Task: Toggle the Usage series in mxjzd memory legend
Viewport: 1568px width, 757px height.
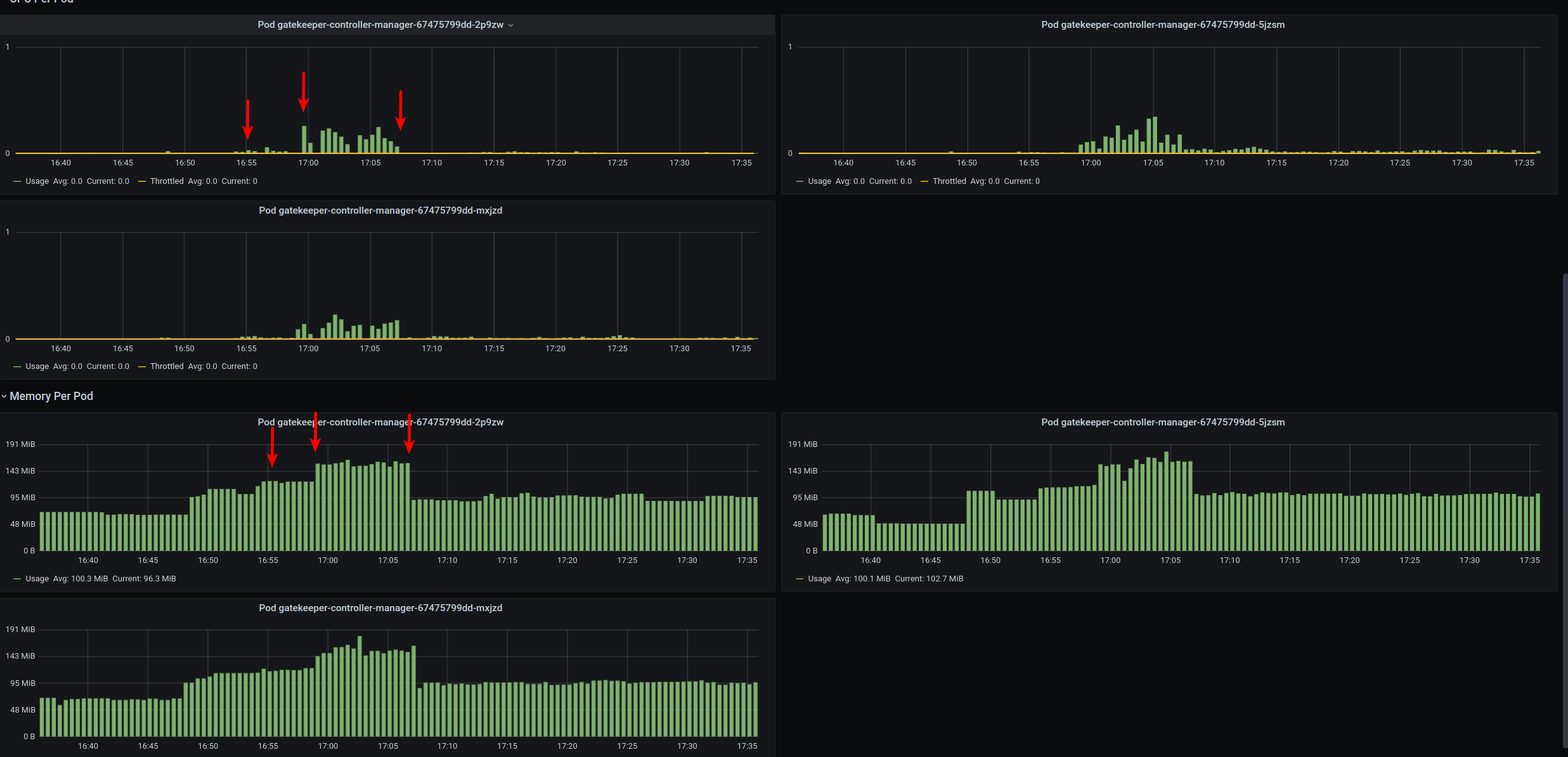Action: [x=37, y=756]
